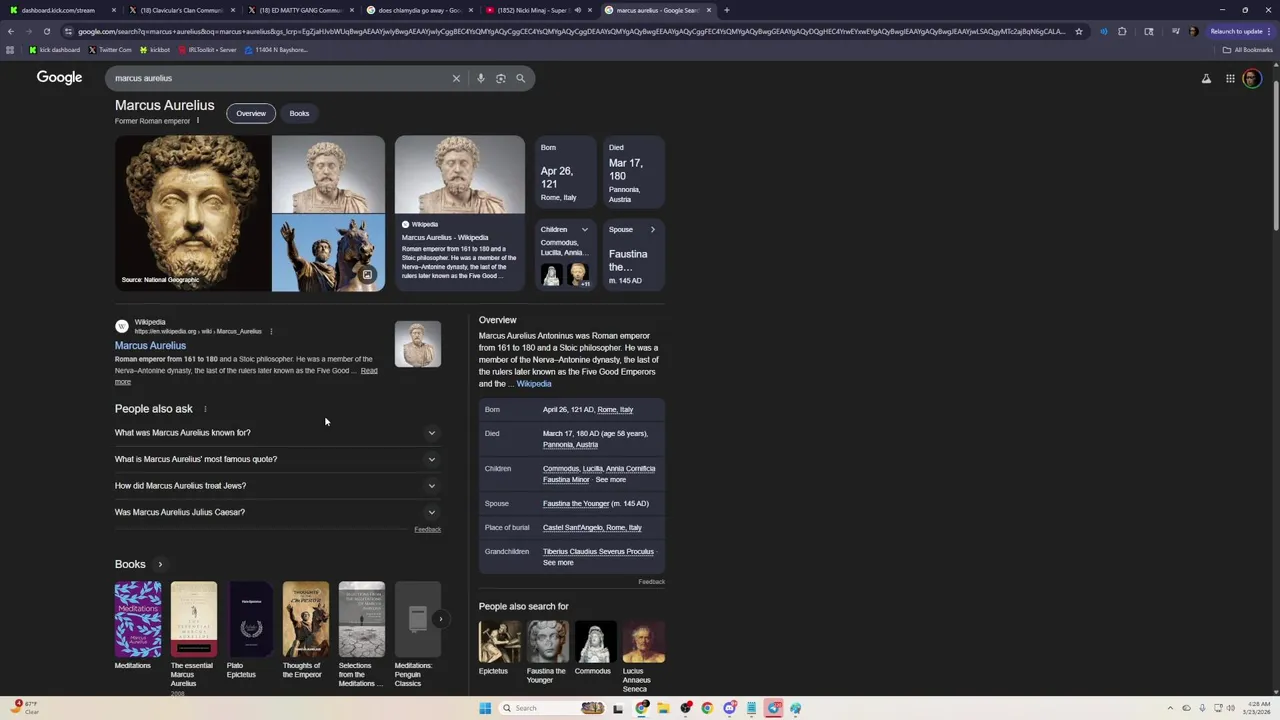1280x720 pixels.
Task: Open 'Rome, Italy' link in Born row
Action: (x=615, y=410)
